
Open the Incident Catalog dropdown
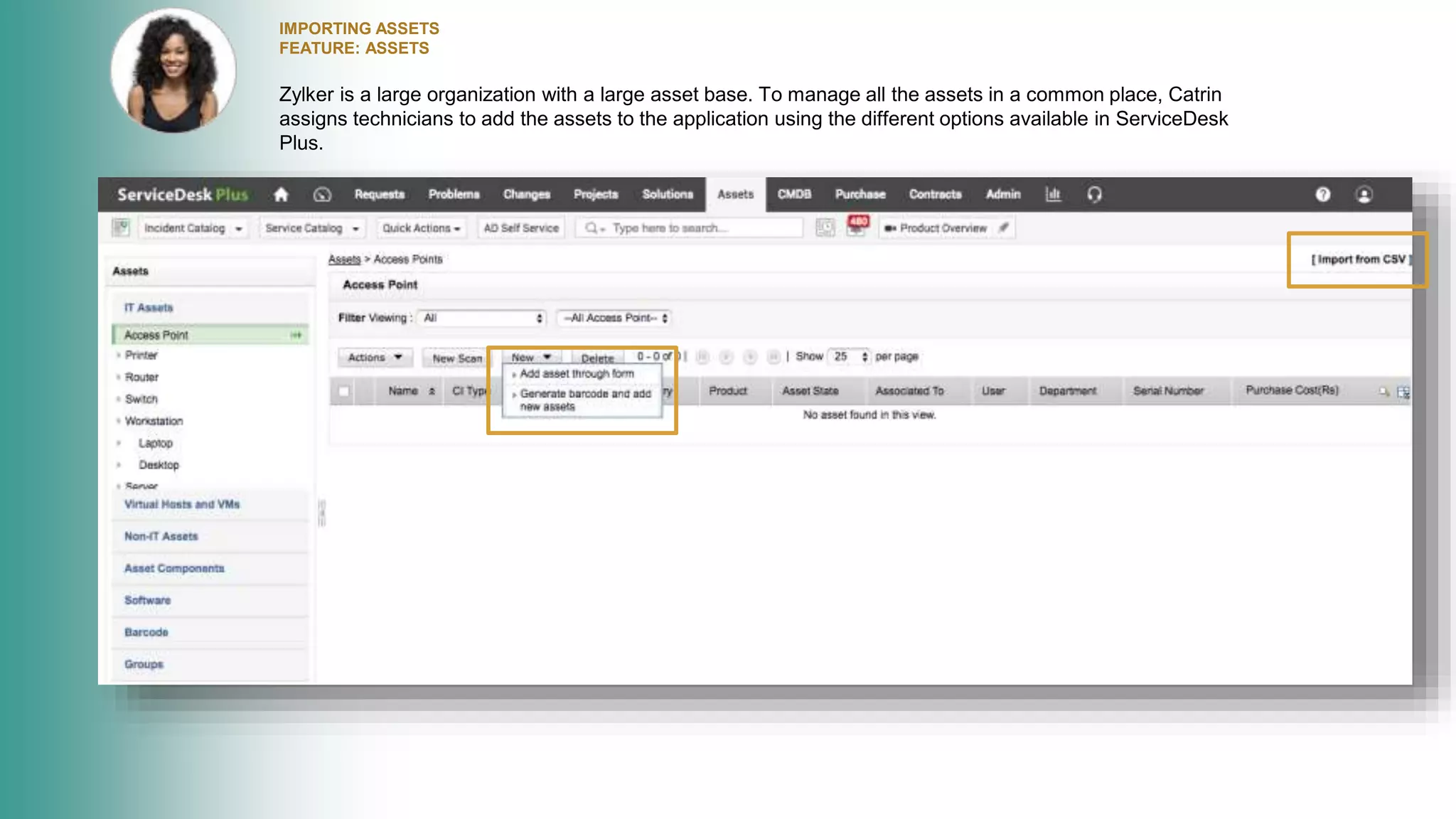click(x=193, y=227)
